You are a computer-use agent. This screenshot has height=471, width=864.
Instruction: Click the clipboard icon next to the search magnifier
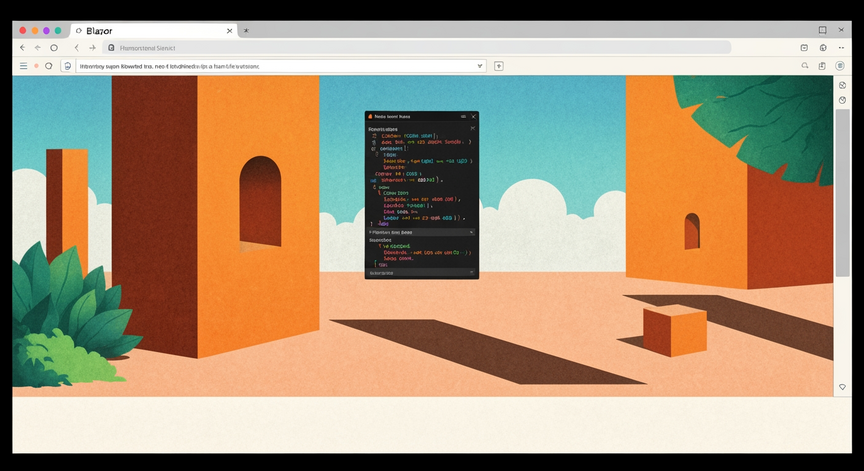tap(822, 66)
